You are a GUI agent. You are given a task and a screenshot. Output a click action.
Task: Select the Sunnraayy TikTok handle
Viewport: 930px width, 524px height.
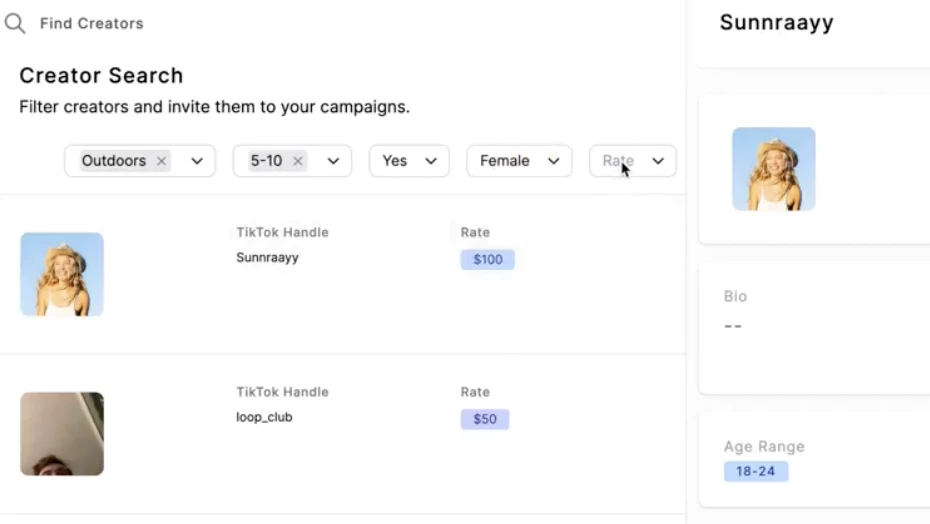[267, 258]
